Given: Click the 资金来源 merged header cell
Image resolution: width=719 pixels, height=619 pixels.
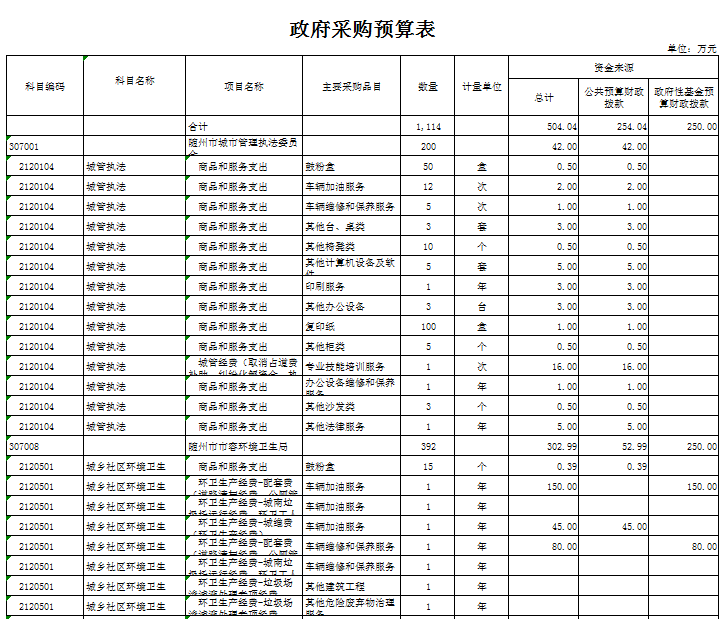Looking at the screenshot, I should (x=612, y=67).
